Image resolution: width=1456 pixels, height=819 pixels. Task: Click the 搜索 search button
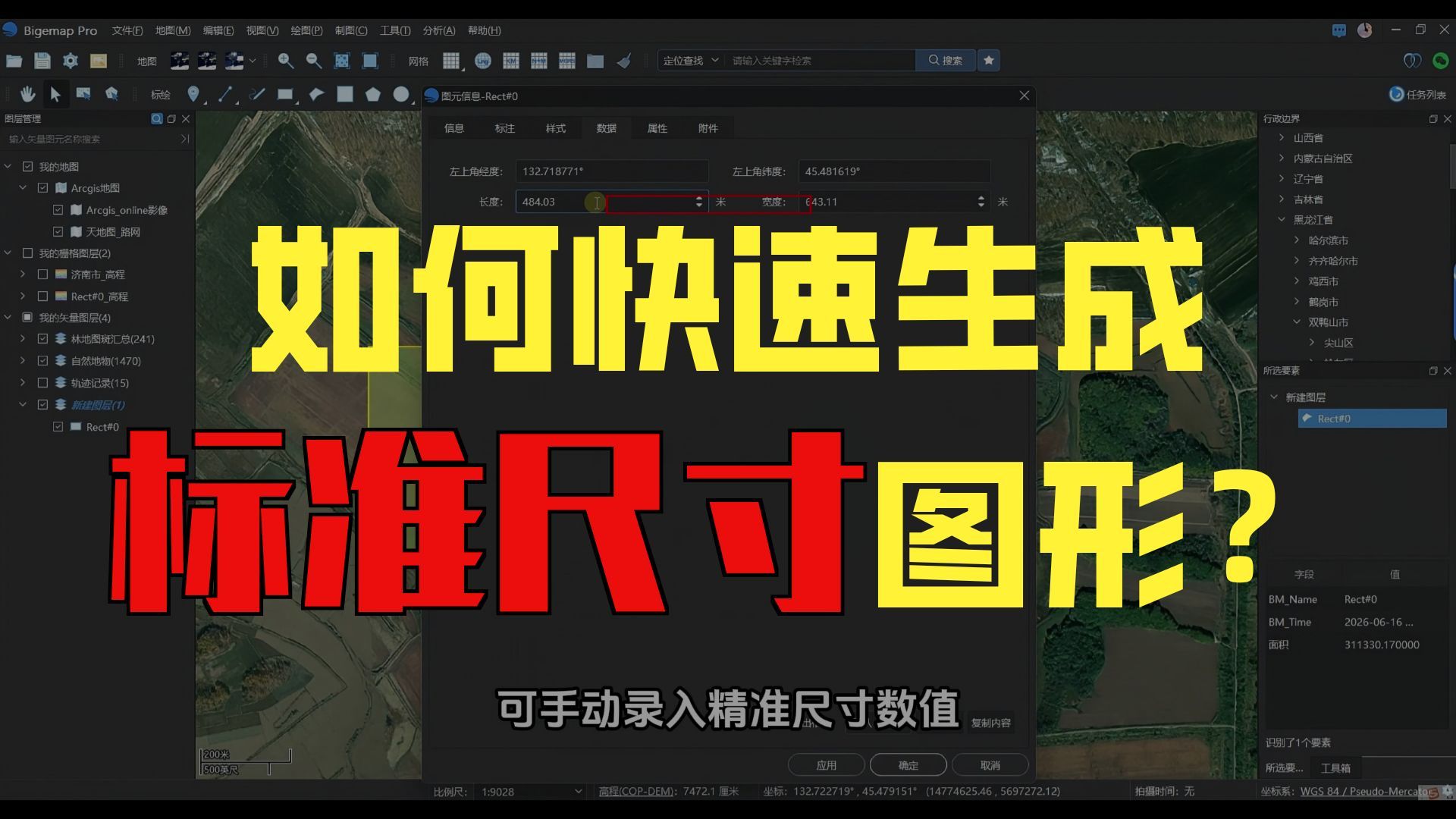click(x=945, y=61)
